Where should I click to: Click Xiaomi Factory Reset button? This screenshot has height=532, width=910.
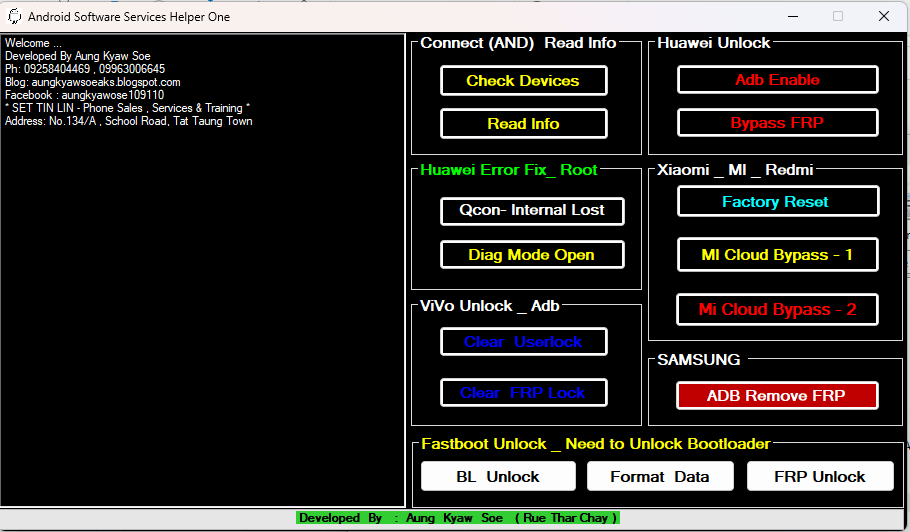click(x=778, y=201)
